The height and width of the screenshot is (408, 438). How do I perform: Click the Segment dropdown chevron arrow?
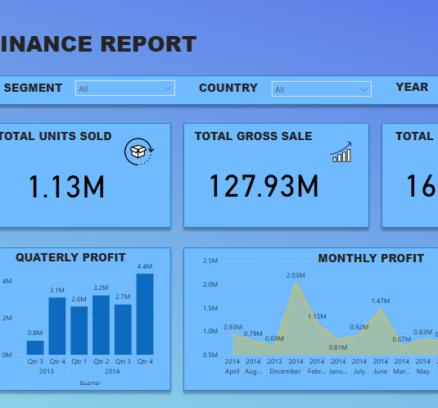[x=167, y=89]
